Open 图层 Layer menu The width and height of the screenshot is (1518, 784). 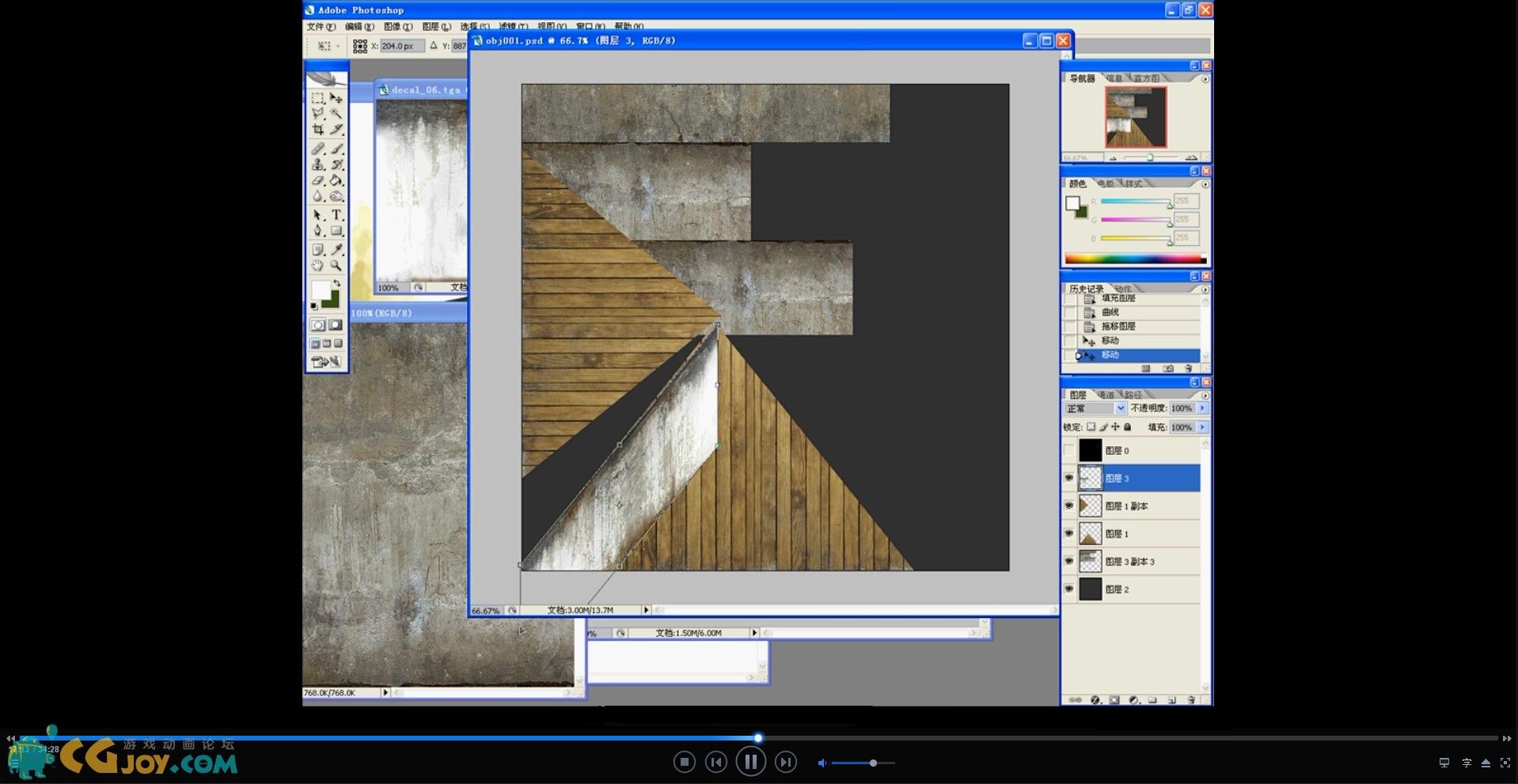coord(436,26)
